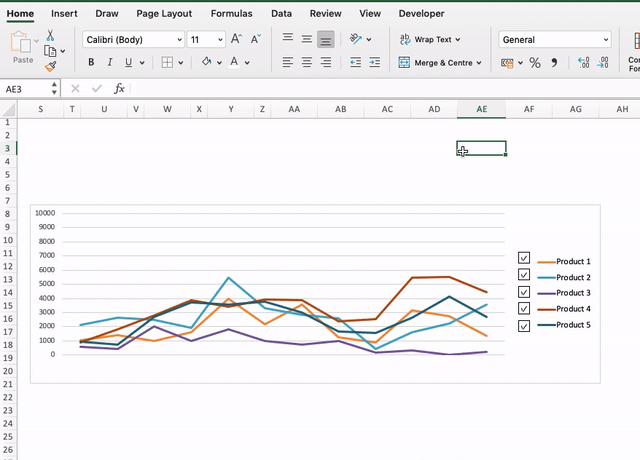Open the Paste options arrow
This screenshot has height=460, width=640.
coord(36,41)
